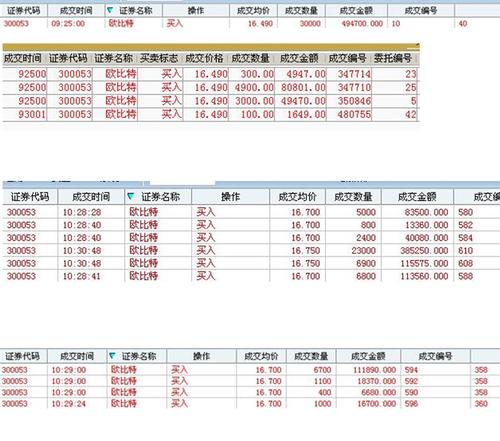Screen dimensions: 500x441
Task: Click sort triangle in table listing 10:29:24 trade
Action: pos(112,356)
